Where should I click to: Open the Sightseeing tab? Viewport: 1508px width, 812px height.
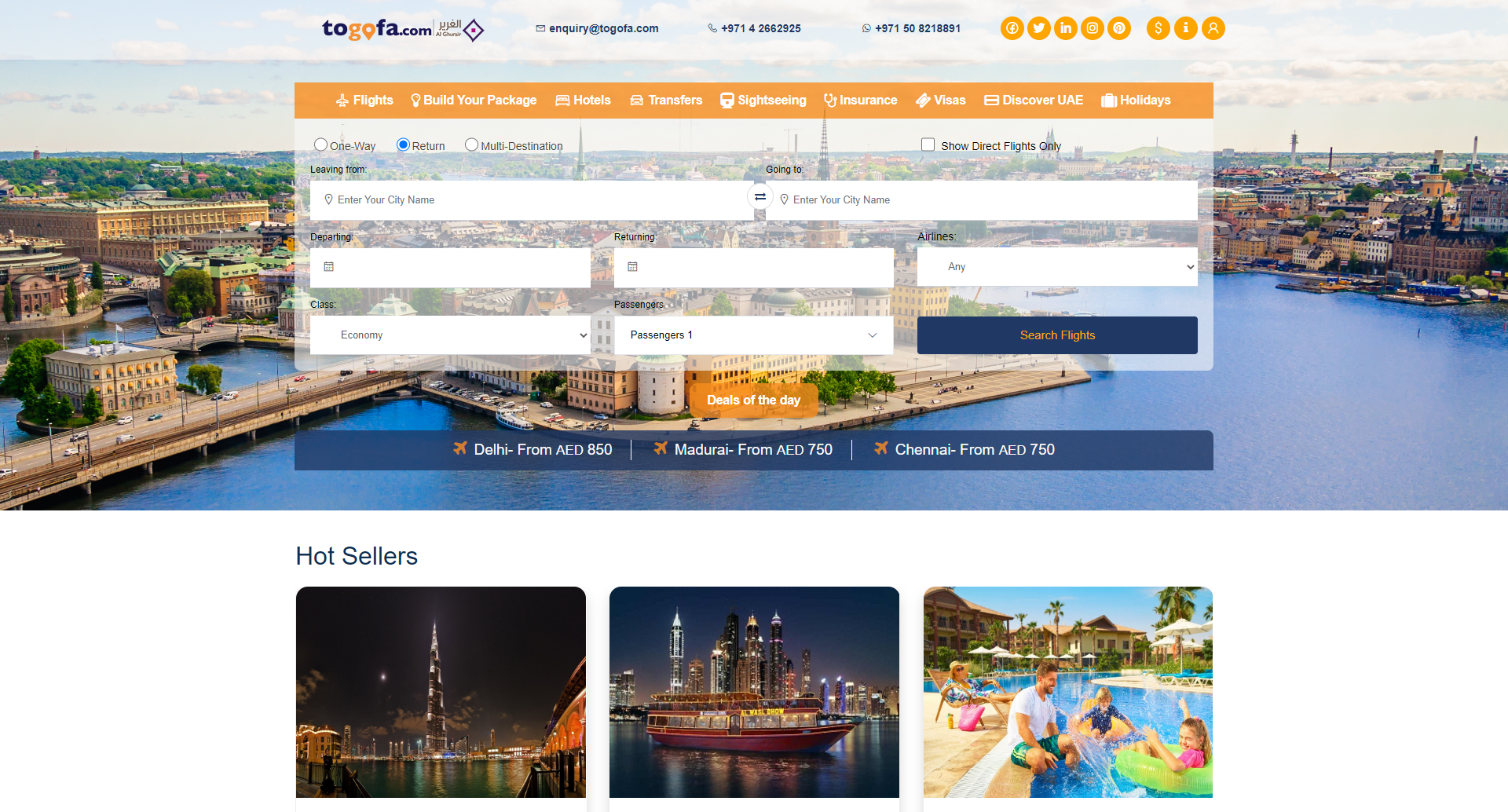763,101
